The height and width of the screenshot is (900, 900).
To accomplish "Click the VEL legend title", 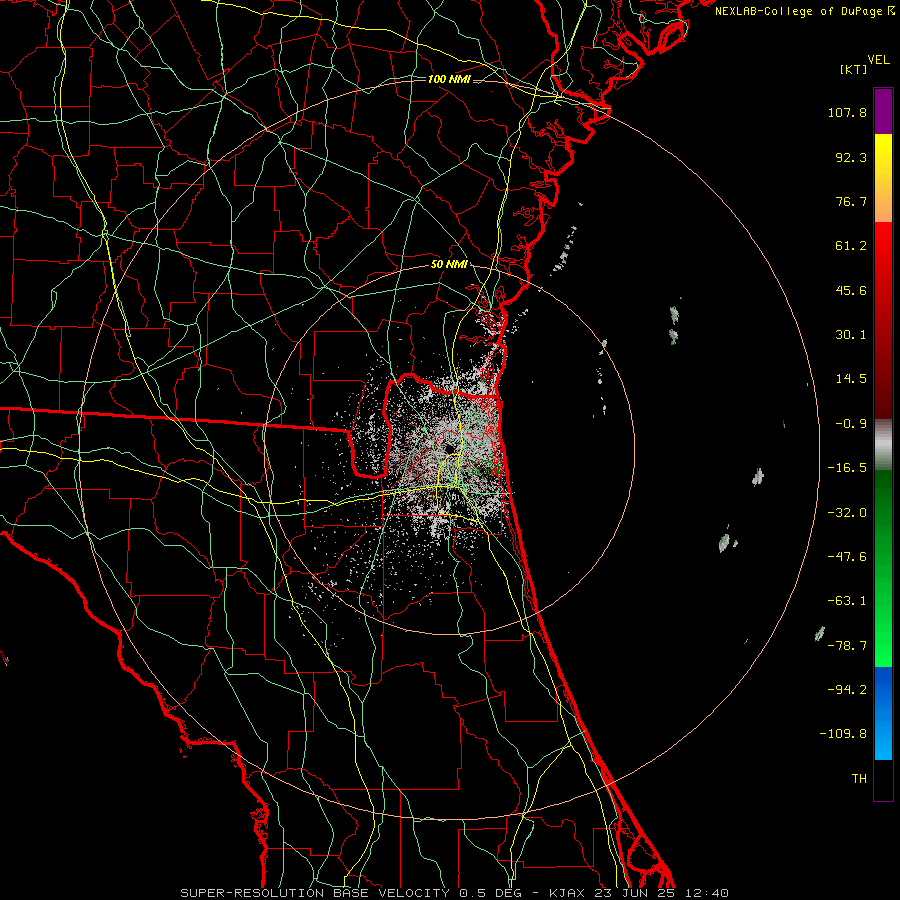I will 878,60.
